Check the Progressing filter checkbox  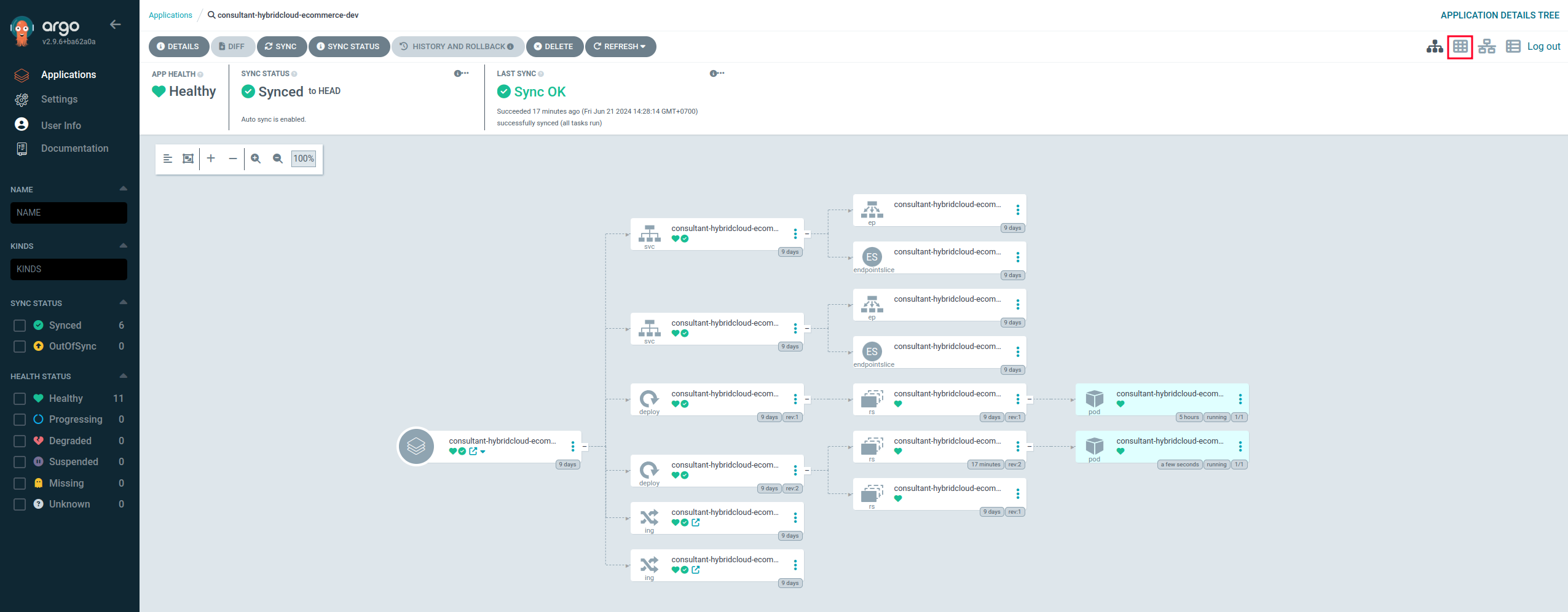(20, 420)
